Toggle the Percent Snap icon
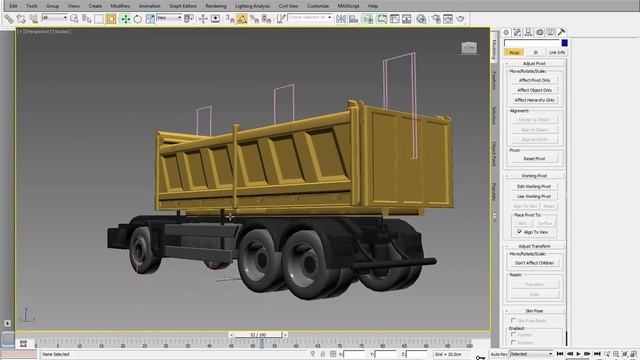The image size is (640, 360). pos(254,19)
